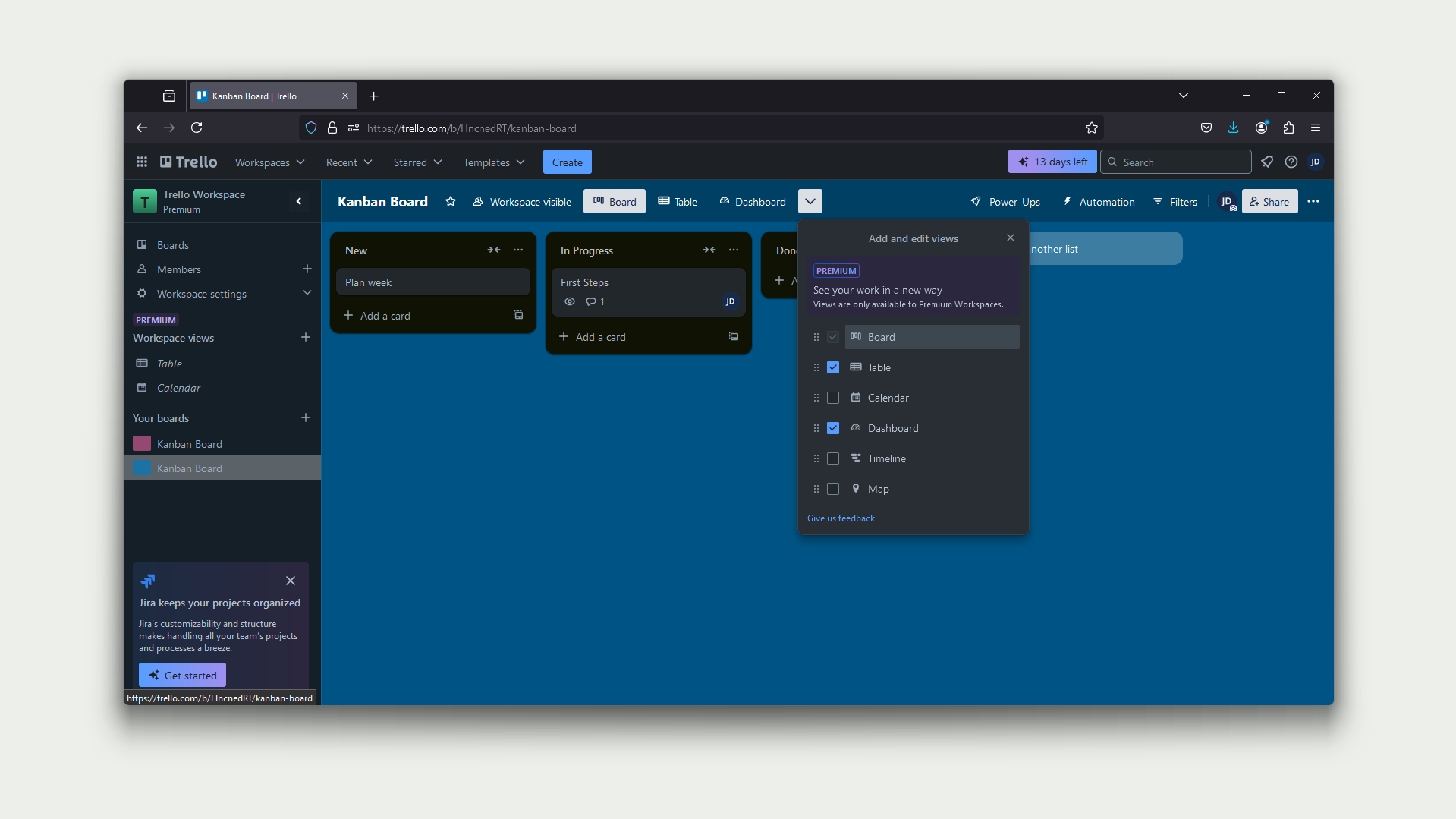Screen dimensions: 1456x819
Task: Toggle watch icon on First Steps card
Action: [x=570, y=301]
